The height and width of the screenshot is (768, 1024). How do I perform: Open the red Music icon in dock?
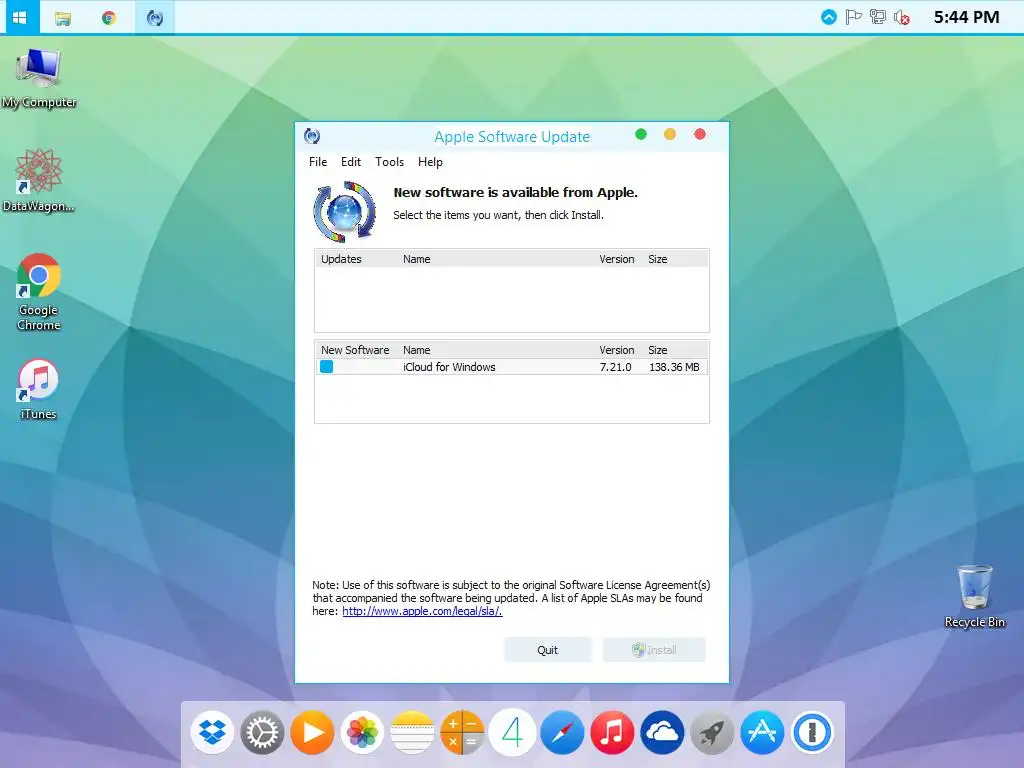(612, 732)
